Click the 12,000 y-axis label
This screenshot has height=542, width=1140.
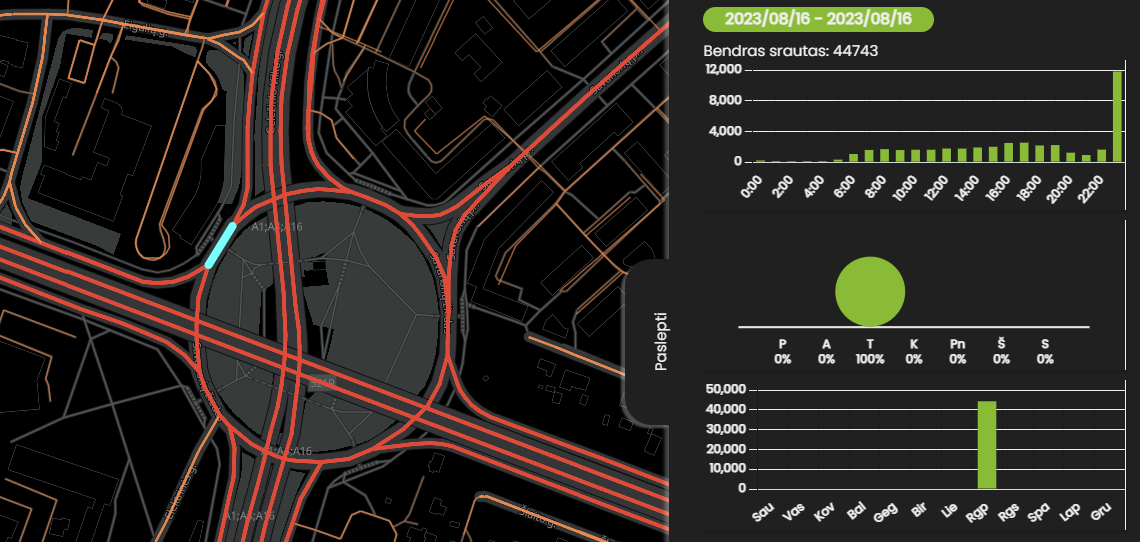(x=723, y=70)
